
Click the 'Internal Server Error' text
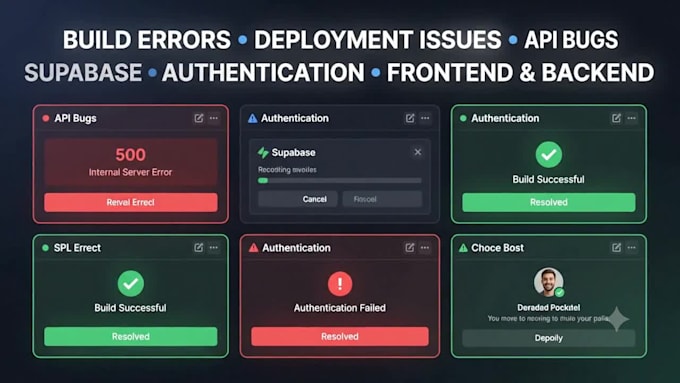click(x=131, y=172)
